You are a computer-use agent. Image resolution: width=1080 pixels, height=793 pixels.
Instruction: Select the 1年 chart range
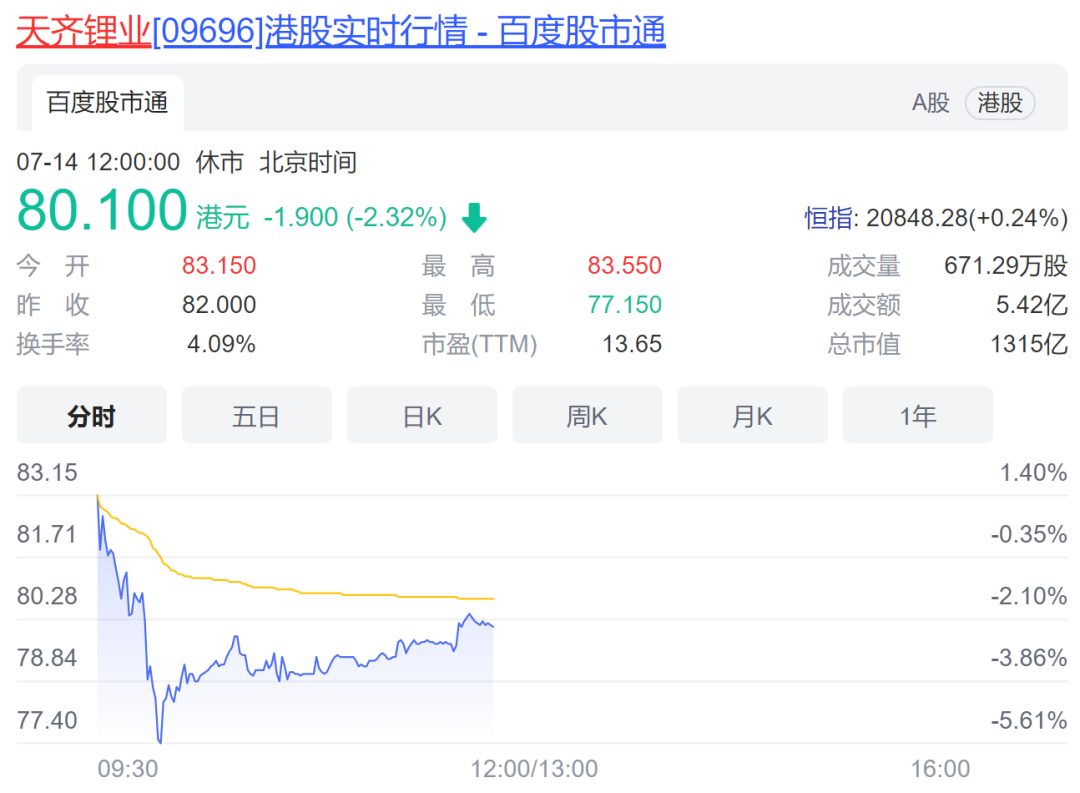tap(917, 416)
